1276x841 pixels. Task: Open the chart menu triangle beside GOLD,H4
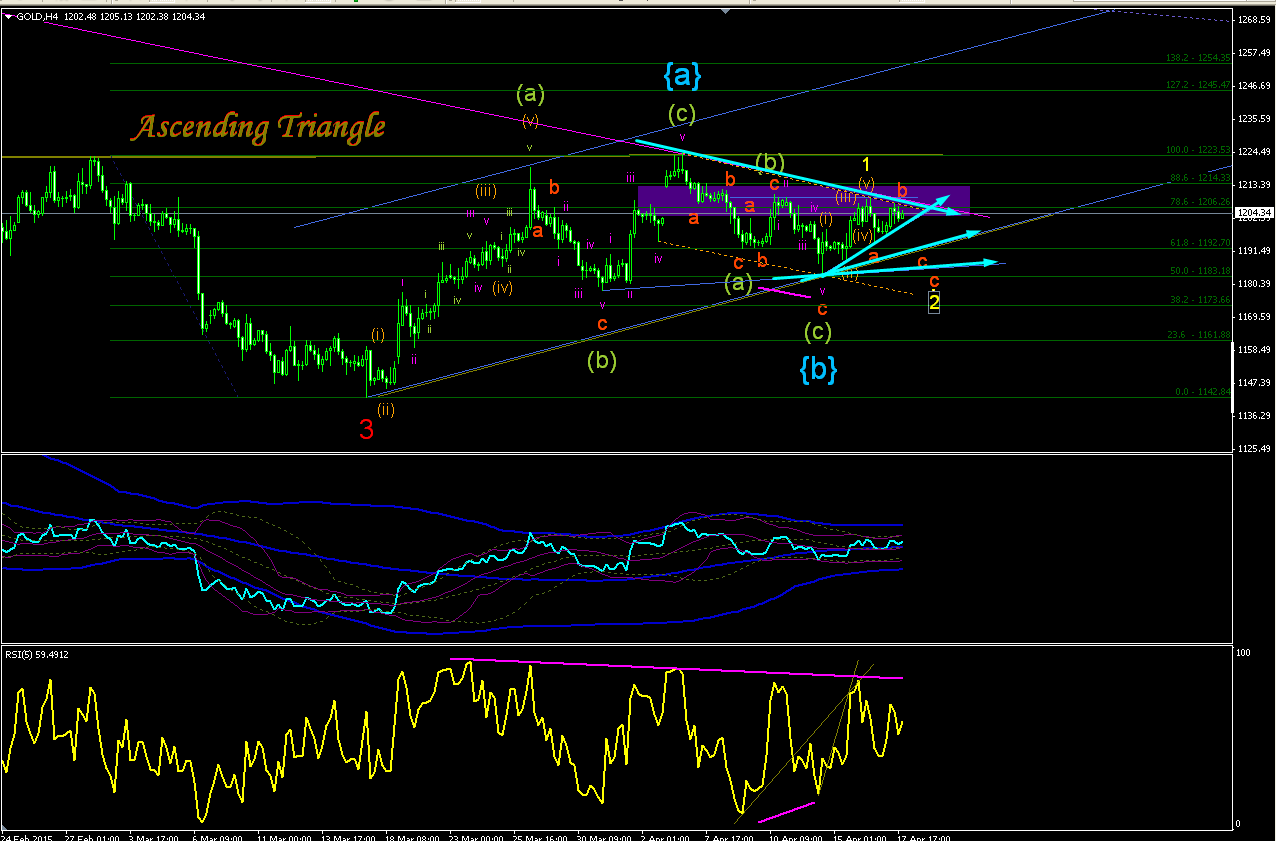[x=9, y=15]
